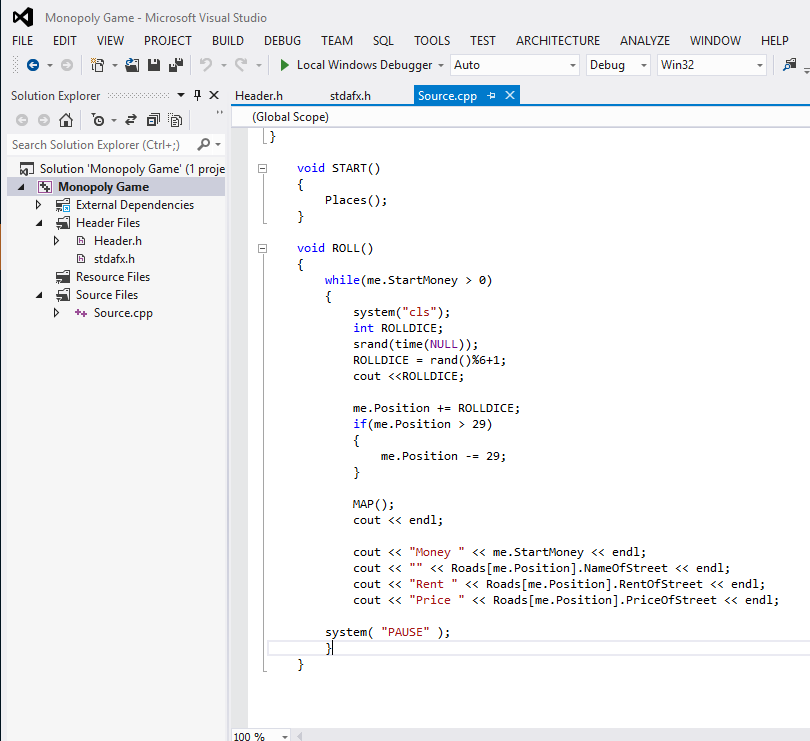810x741 pixels.
Task: Click the Sync with Active Document icon
Action: [131, 120]
